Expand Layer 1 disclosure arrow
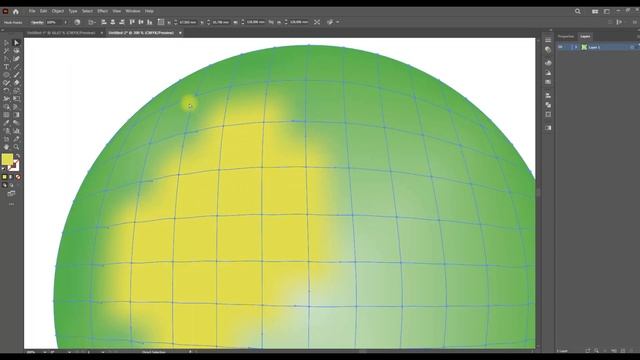The height and width of the screenshot is (360, 640). point(576,47)
